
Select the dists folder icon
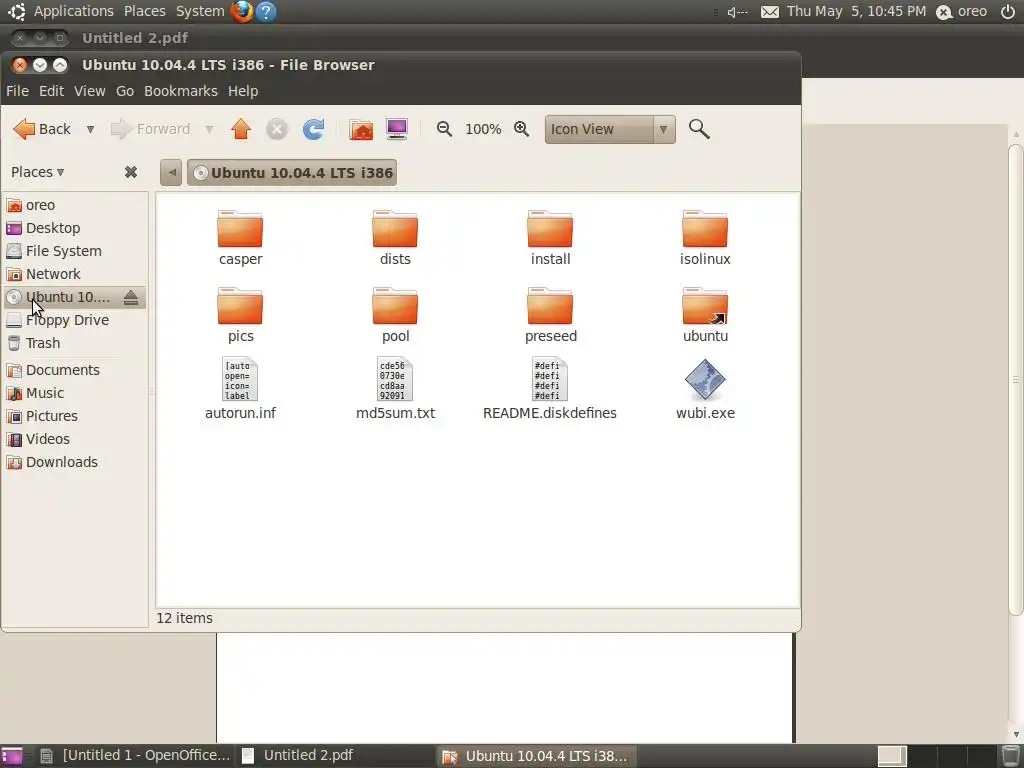tap(395, 229)
